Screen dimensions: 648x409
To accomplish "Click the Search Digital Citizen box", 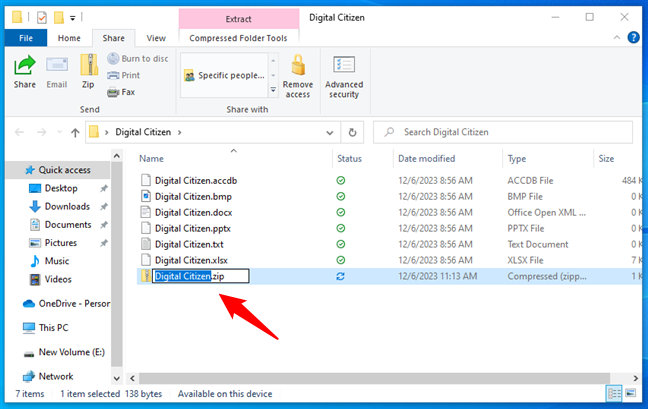I will pyautogui.click(x=503, y=132).
